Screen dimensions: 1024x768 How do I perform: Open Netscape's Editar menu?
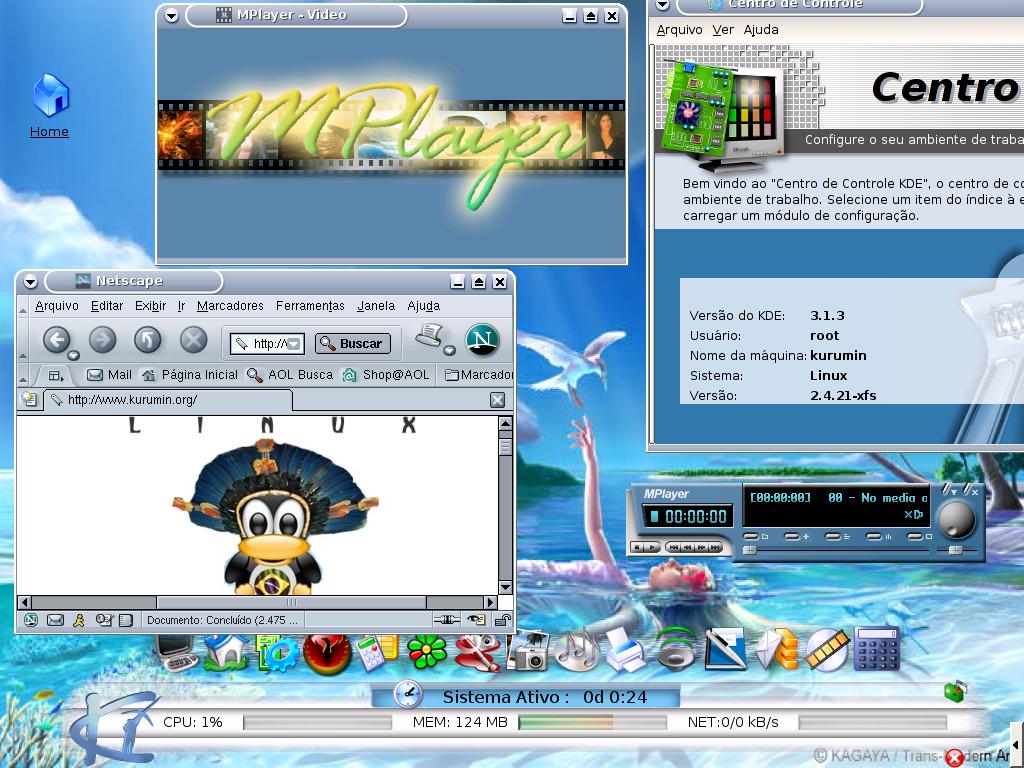pos(107,306)
